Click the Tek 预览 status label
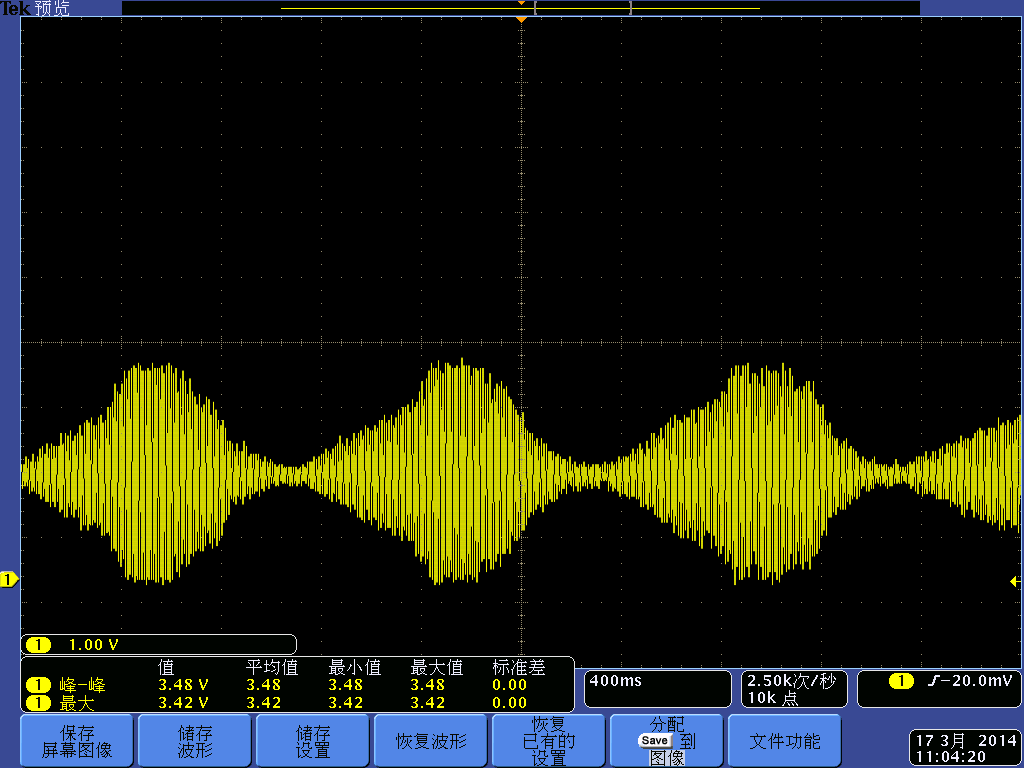This screenshot has width=1024, height=768. 35,8
